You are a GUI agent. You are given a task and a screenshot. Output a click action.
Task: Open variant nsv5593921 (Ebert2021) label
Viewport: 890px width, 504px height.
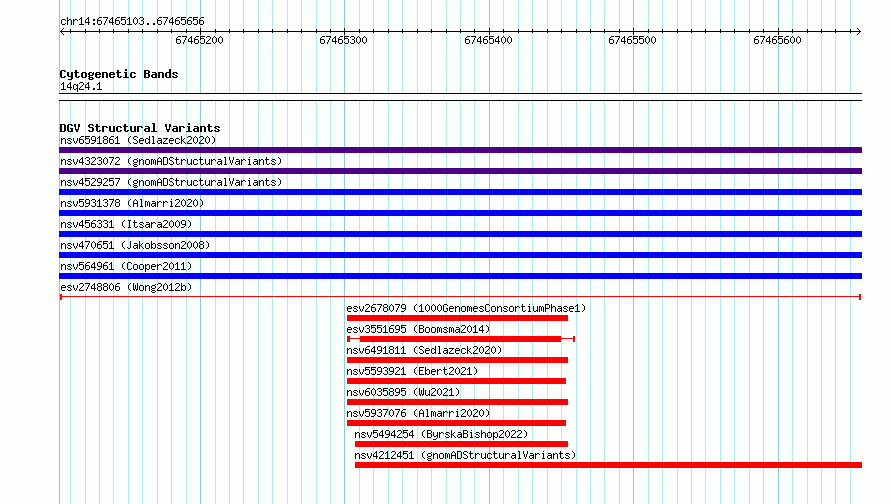coord(412,371)
